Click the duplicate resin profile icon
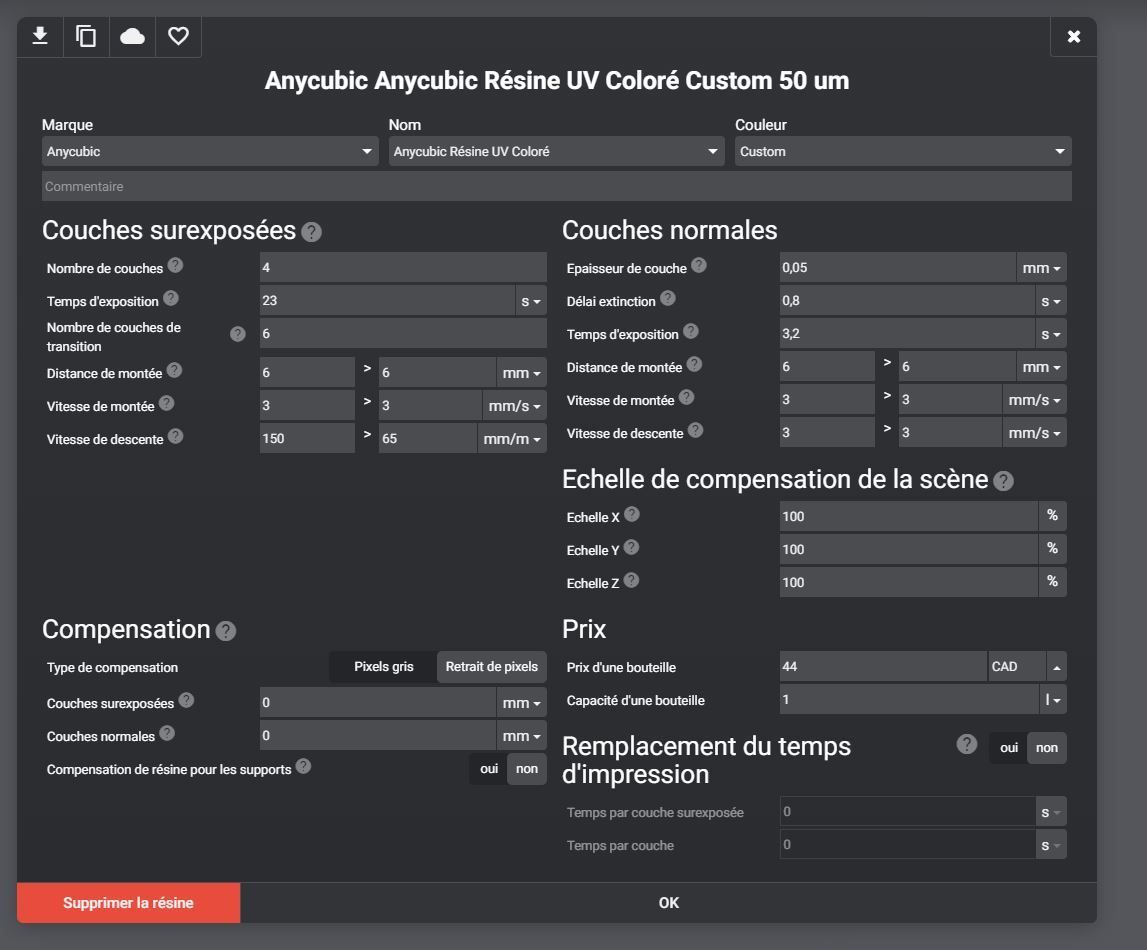 click(x=86, y=36)
